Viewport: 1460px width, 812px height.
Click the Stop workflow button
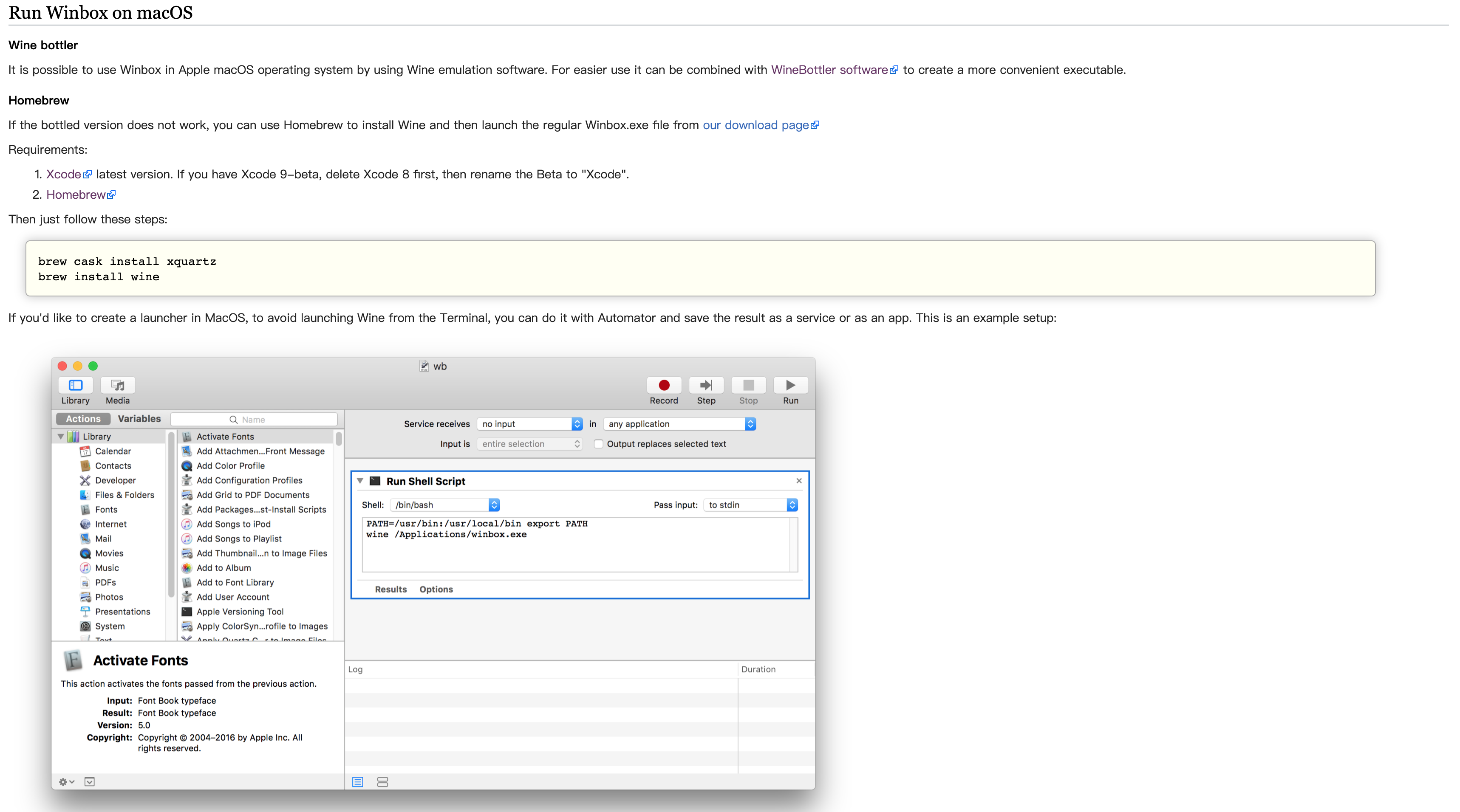[748, 385]
